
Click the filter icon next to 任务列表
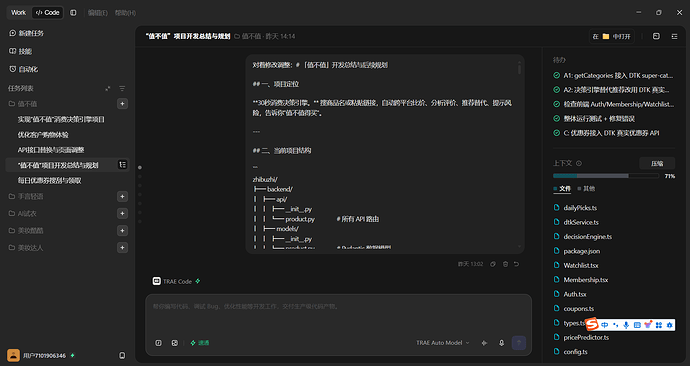(x=122, y=88)
